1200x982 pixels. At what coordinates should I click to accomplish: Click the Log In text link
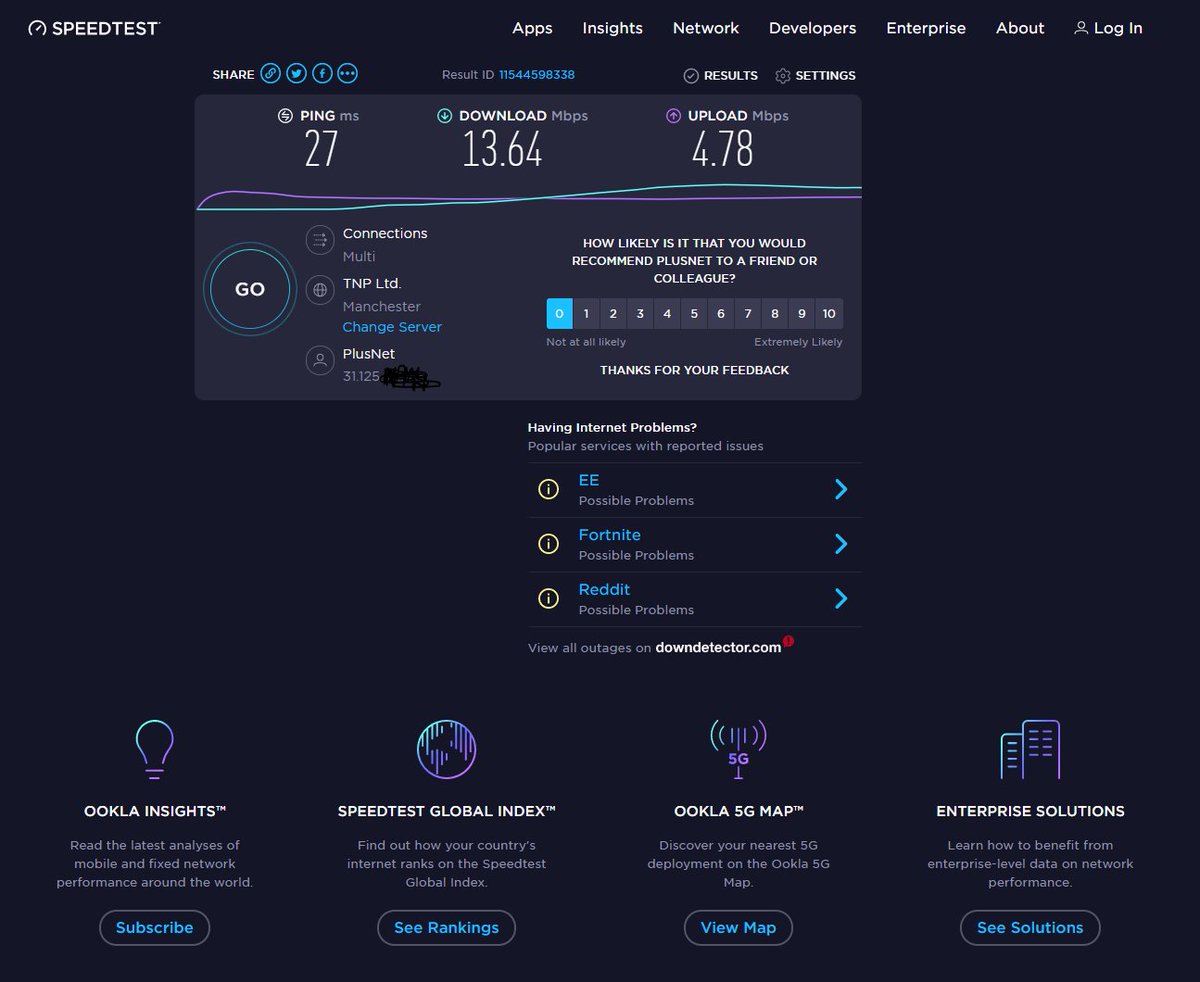pyautogui.click(x=1118, y=28)
